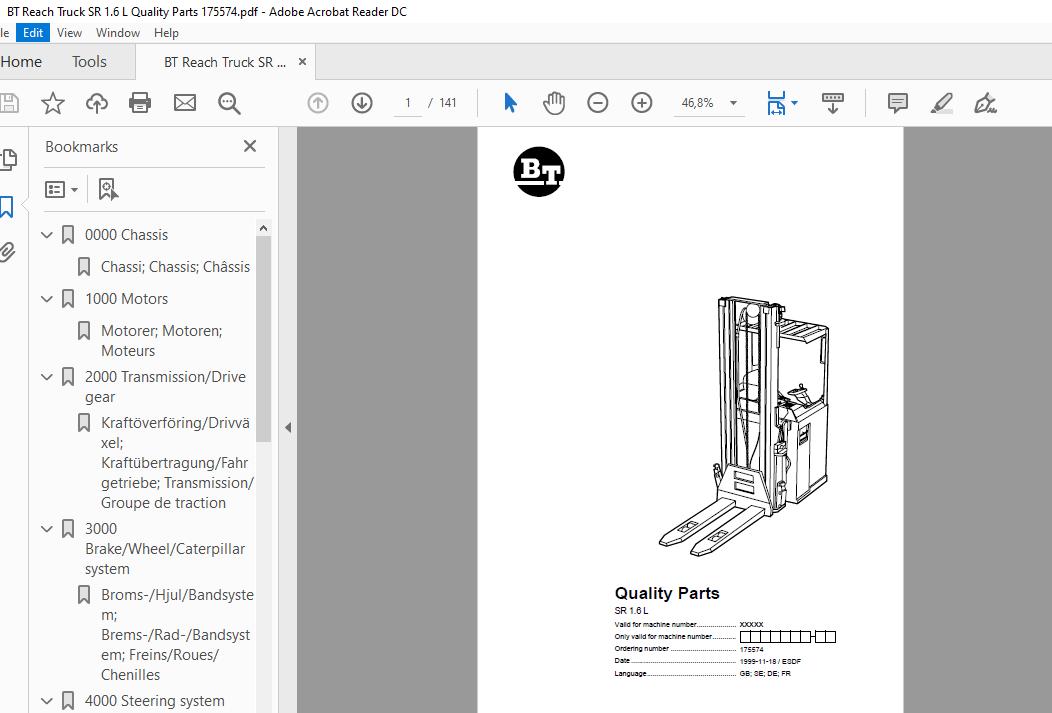
Task: Click the bookmarks panel scrollbar thumb
Action: [264, 339]
